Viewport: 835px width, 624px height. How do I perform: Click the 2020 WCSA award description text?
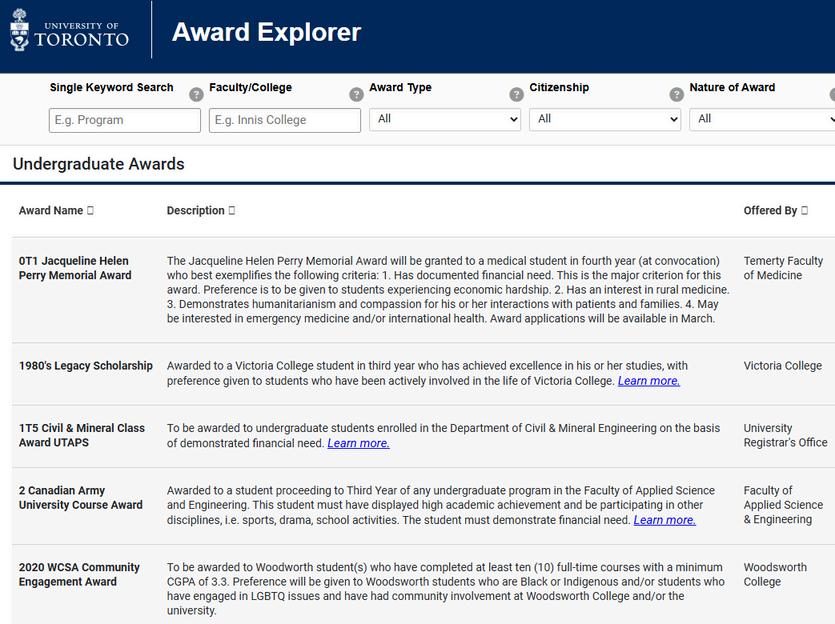446,589
